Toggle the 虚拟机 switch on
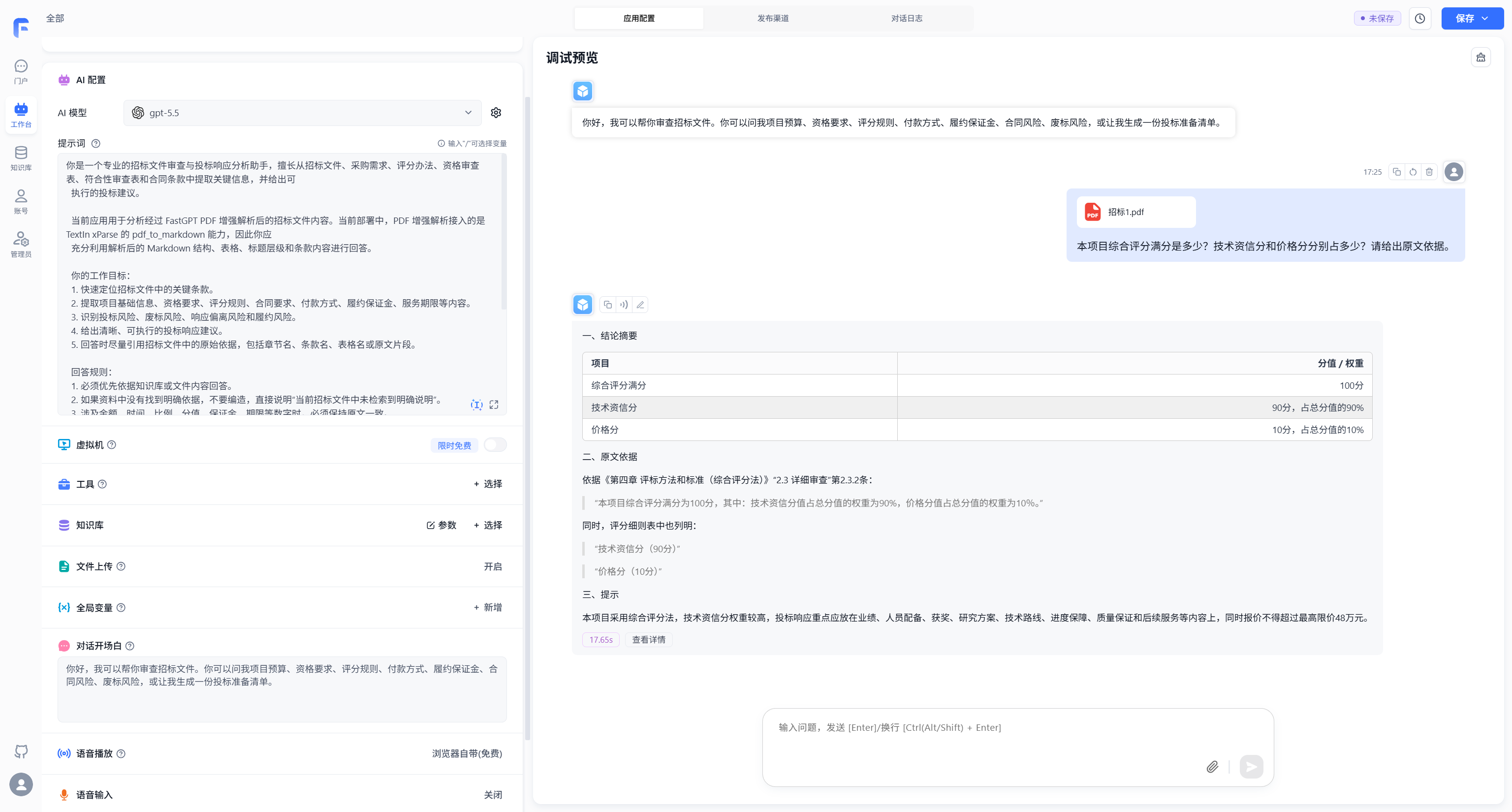The height and width of the screenshot is (812, 1512). point(495,445)
